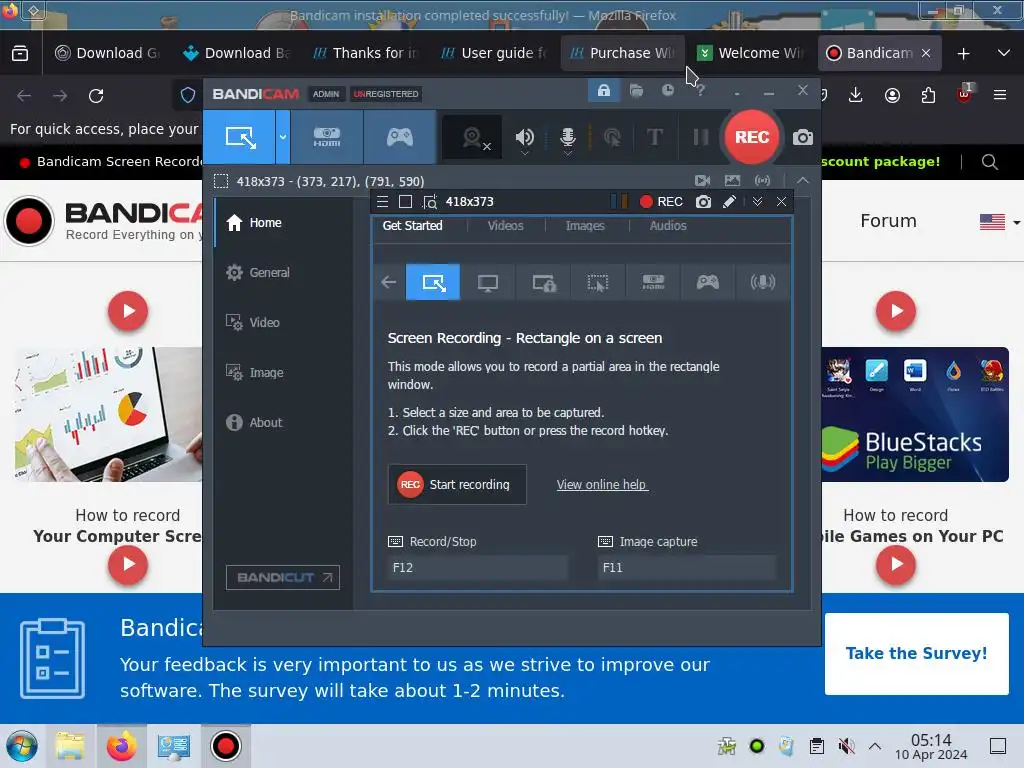
Task: Select HDMI device recording mode in Bandicam's main toolbar
Action: [x=327, y=137]
